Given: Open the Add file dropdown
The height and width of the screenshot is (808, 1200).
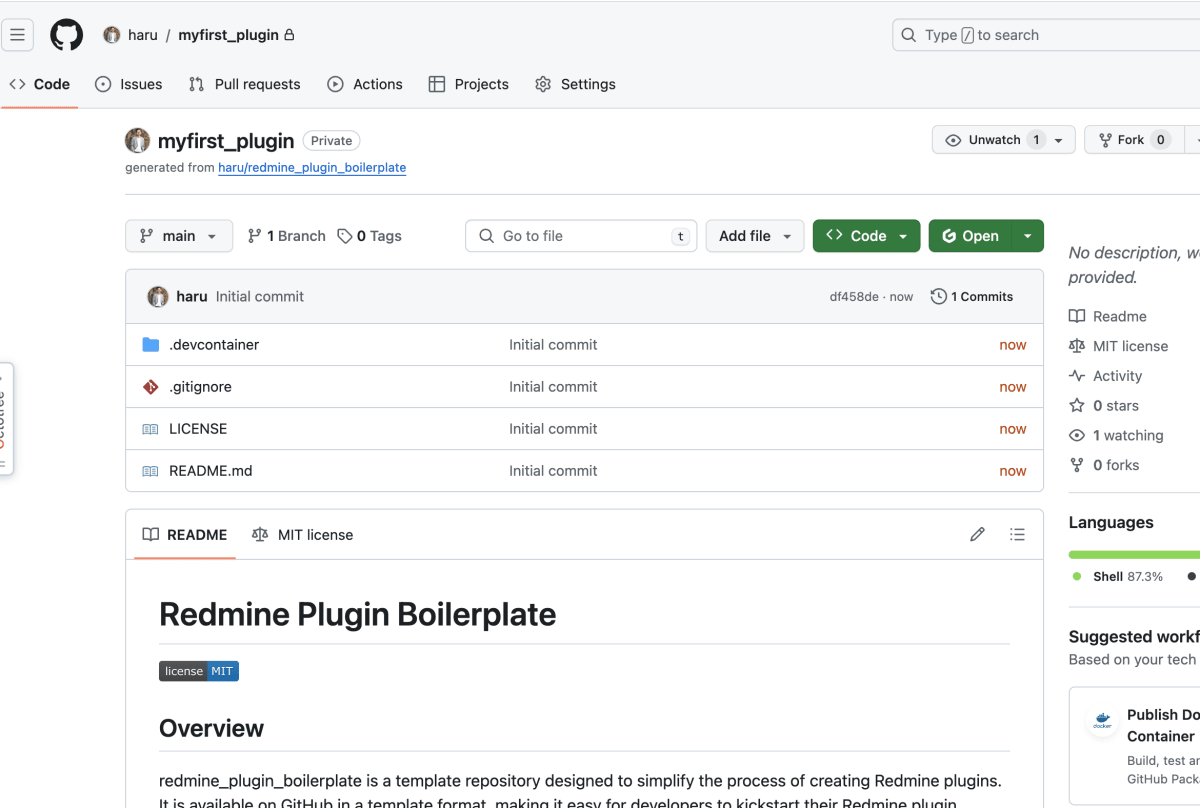Looking at the screenshot, I should point(755,236).
